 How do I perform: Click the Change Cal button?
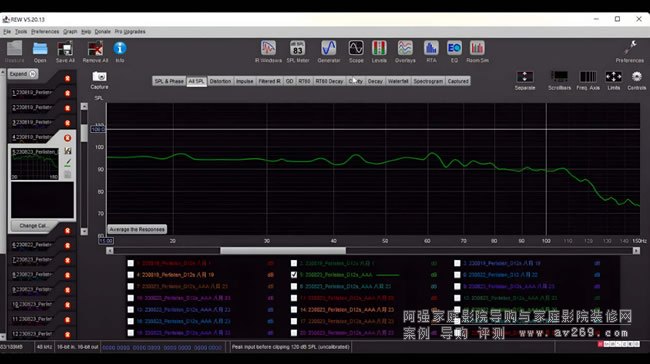(33, 226)
